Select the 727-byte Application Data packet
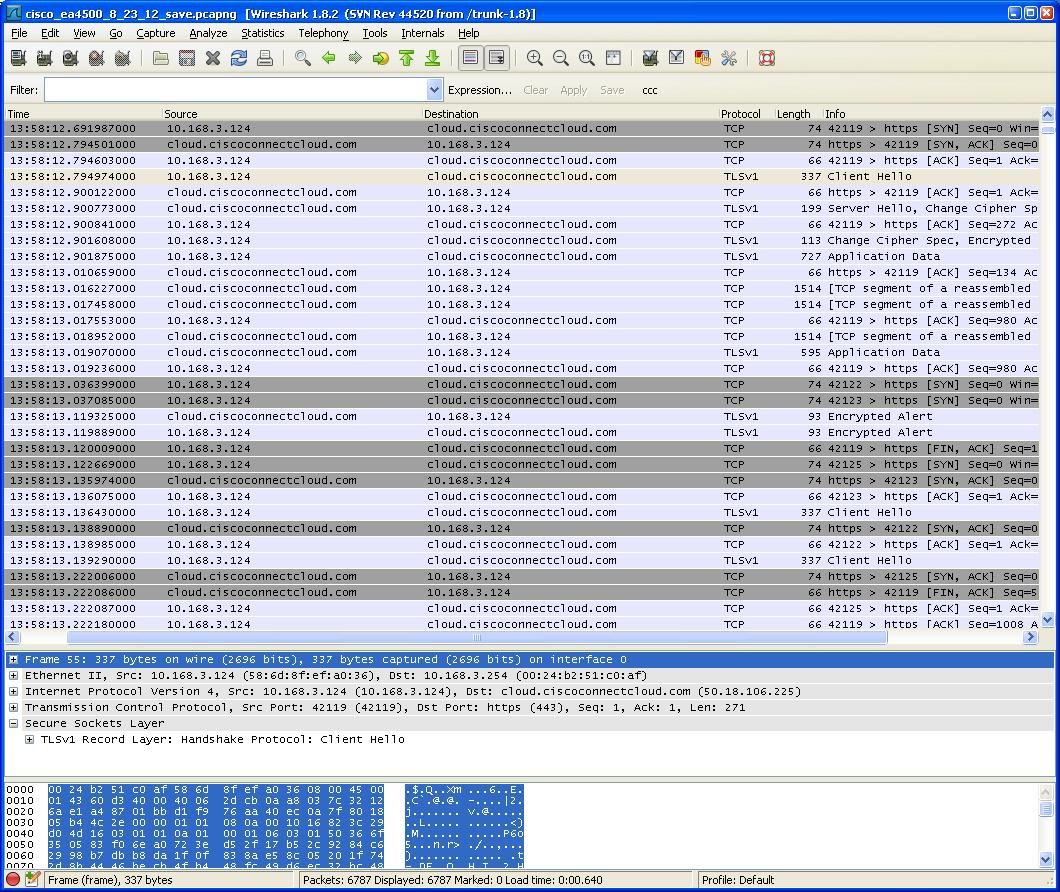 (x=522, y=256)
